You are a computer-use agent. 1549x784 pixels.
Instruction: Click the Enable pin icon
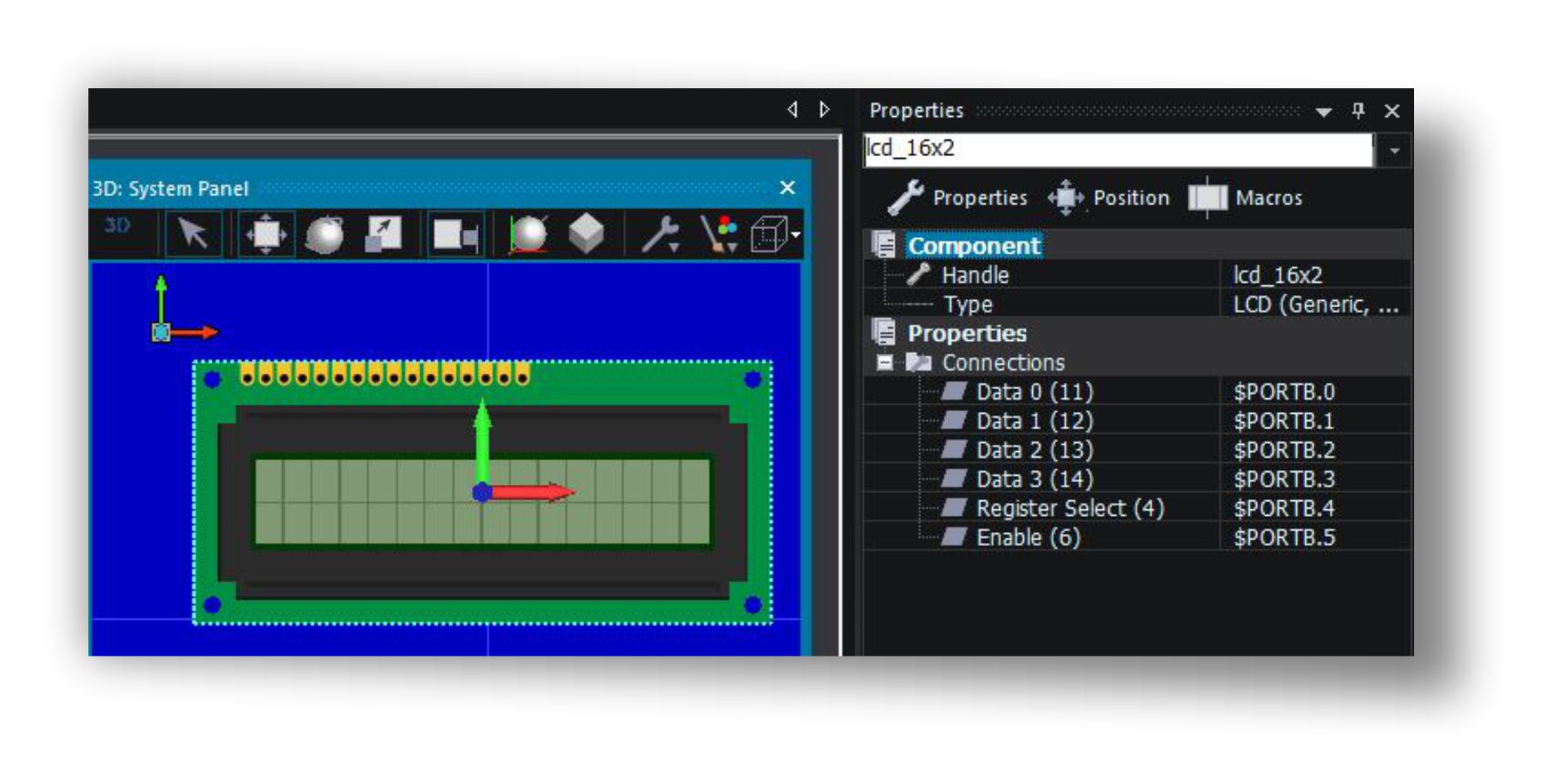pyautogui.click(x=954, y=537)
